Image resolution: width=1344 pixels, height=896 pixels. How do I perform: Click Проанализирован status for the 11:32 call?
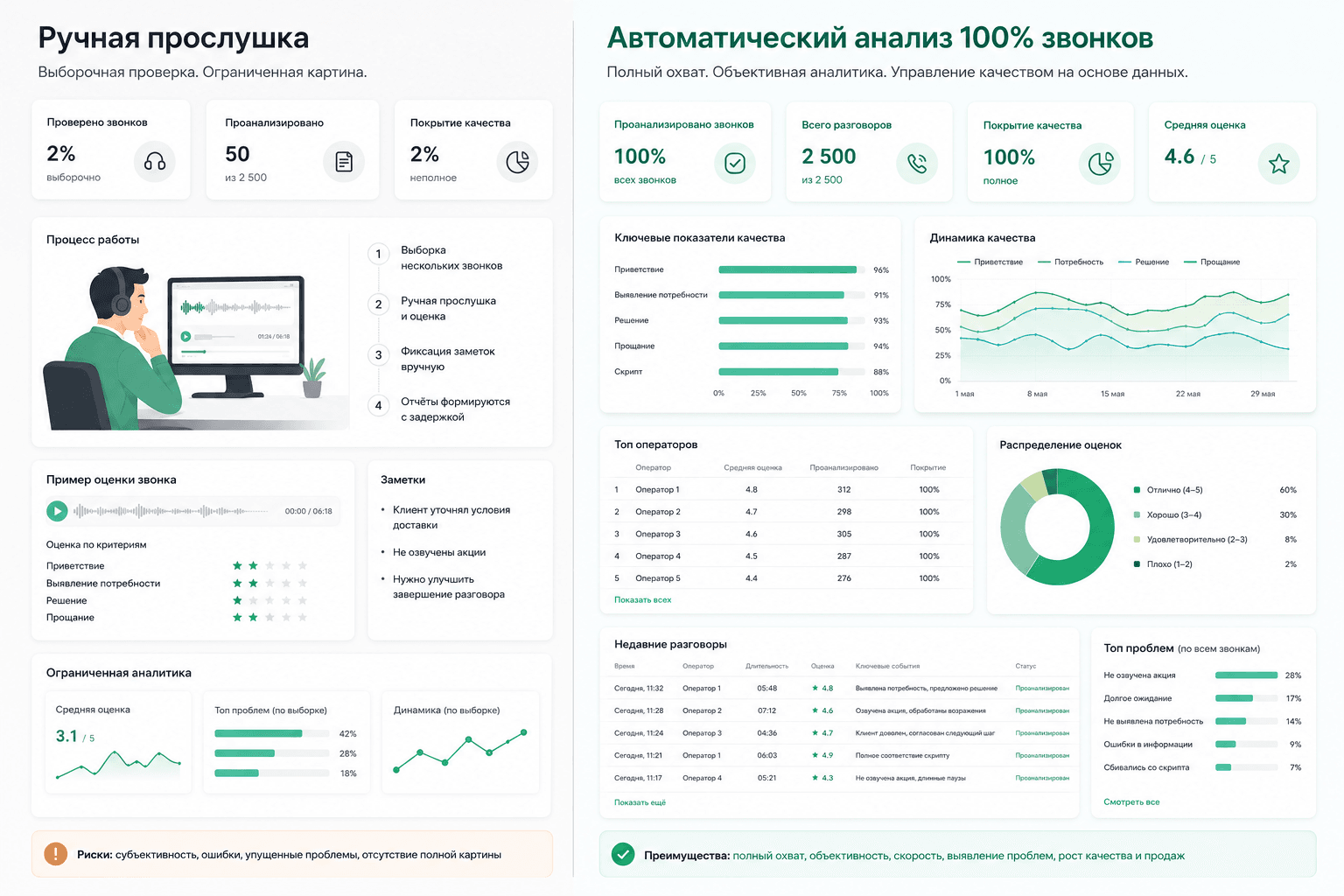click(1042, 689)
